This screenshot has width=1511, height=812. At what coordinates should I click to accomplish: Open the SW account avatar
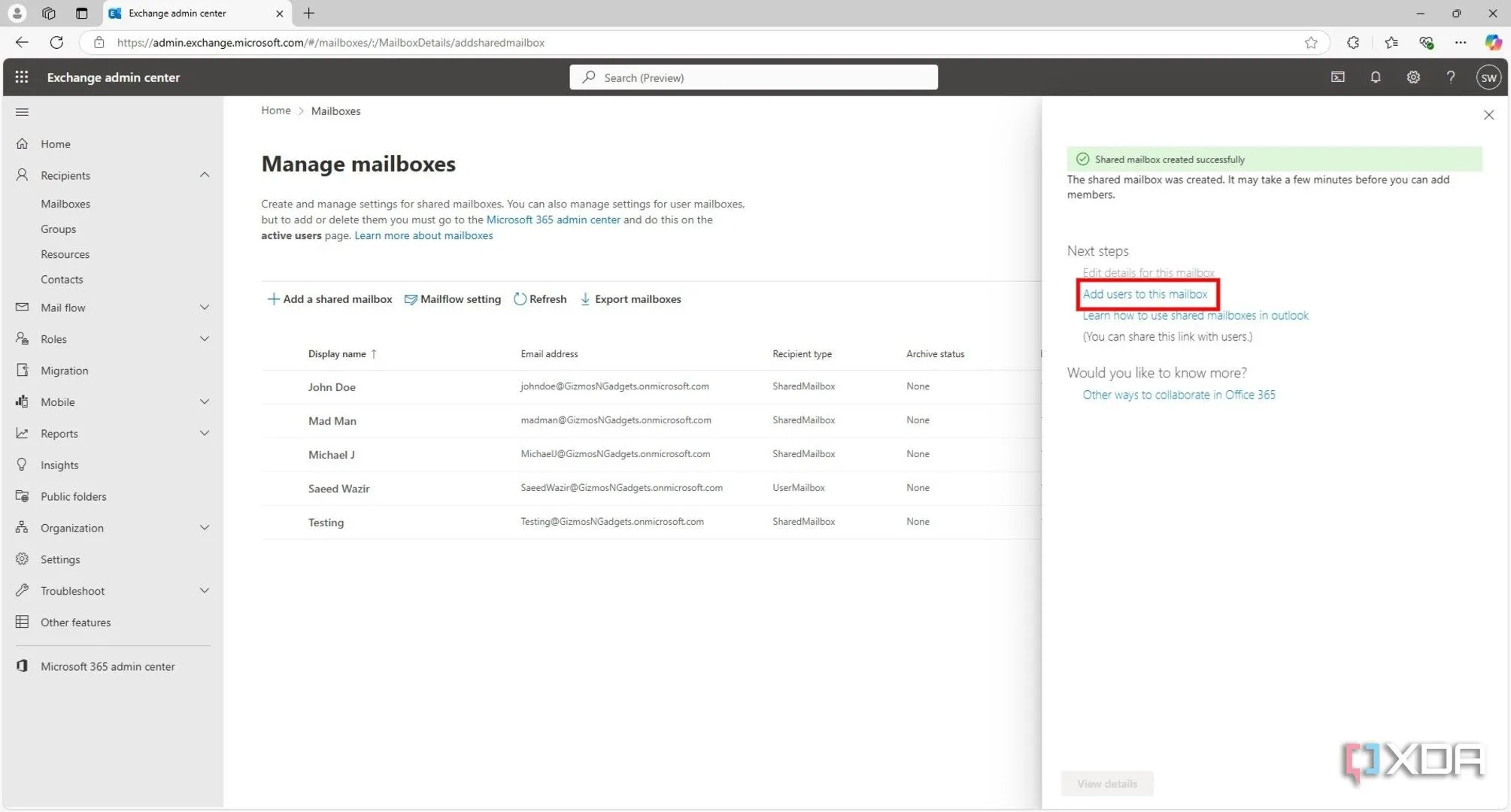click(x=1488, y=77)
